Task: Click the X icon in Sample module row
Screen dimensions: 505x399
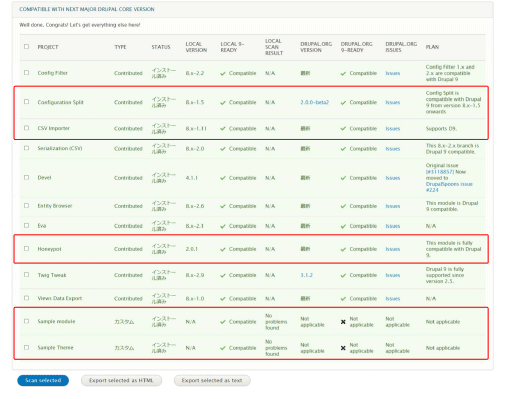Action: [x=343, y=322]
